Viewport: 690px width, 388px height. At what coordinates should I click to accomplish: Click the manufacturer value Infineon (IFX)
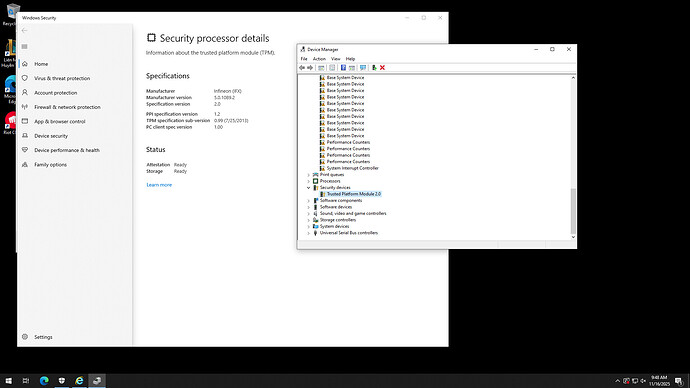click(228, 91)
